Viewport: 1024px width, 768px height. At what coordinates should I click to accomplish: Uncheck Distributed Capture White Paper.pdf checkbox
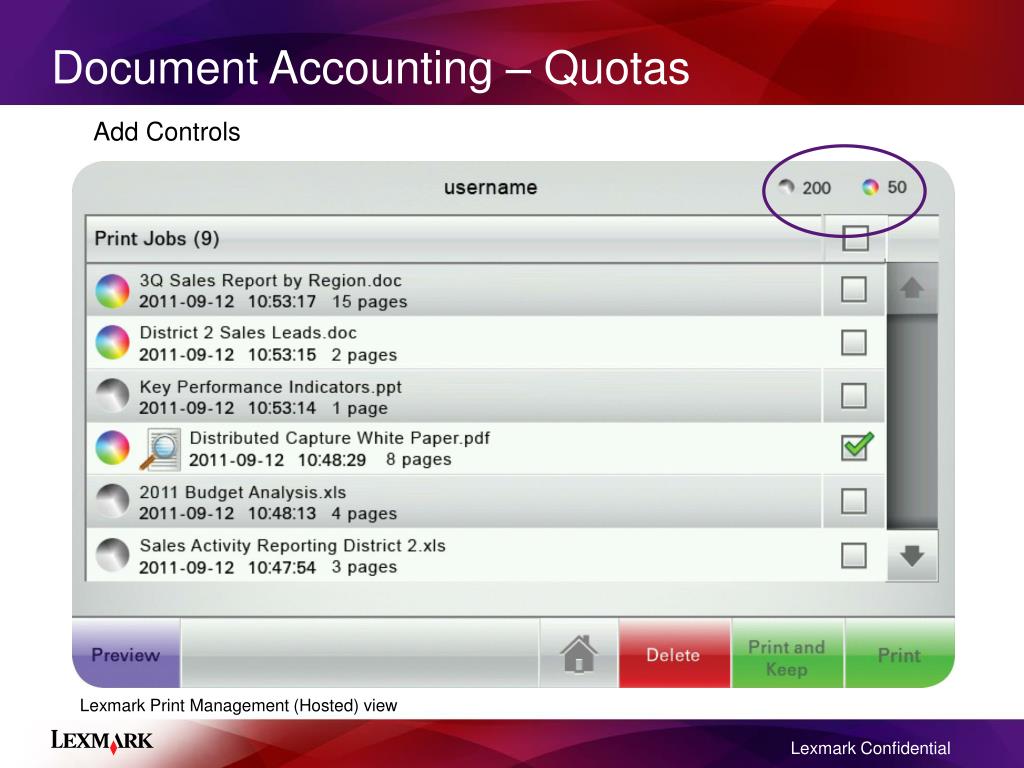[x=856, y=447]
